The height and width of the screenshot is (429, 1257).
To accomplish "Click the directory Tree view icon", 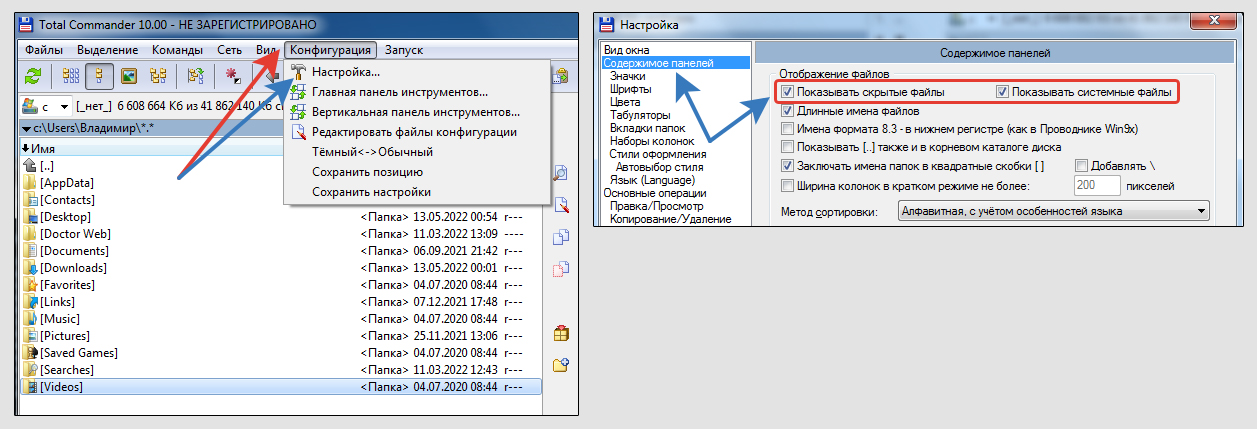I will [158, 76].
